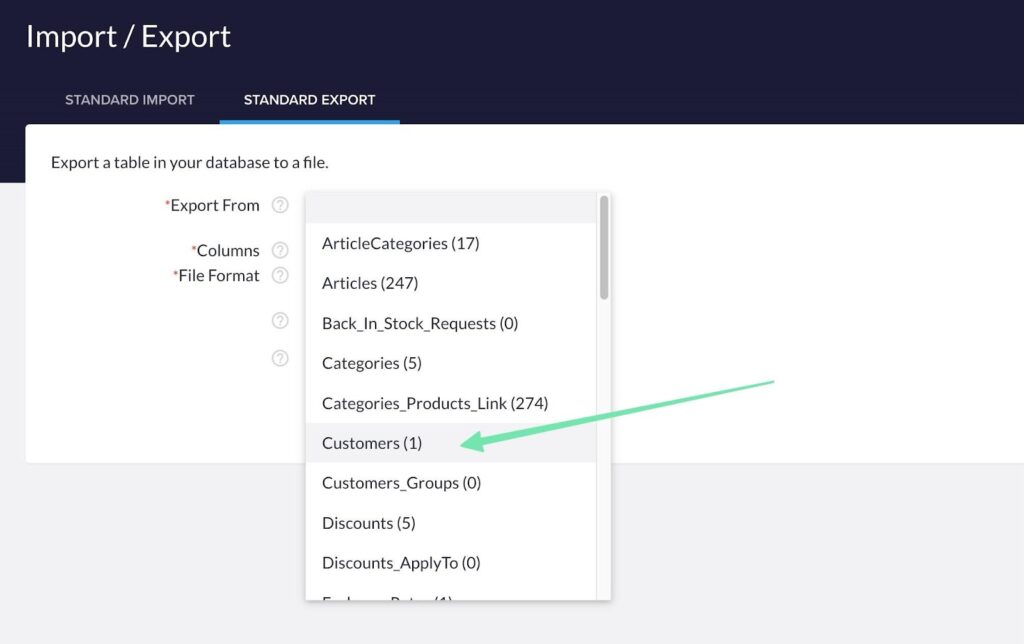Click the empty scrollbar track below the thumb
The height and width of the screenshot is (644, 1024).
click(x=604, y=450)
